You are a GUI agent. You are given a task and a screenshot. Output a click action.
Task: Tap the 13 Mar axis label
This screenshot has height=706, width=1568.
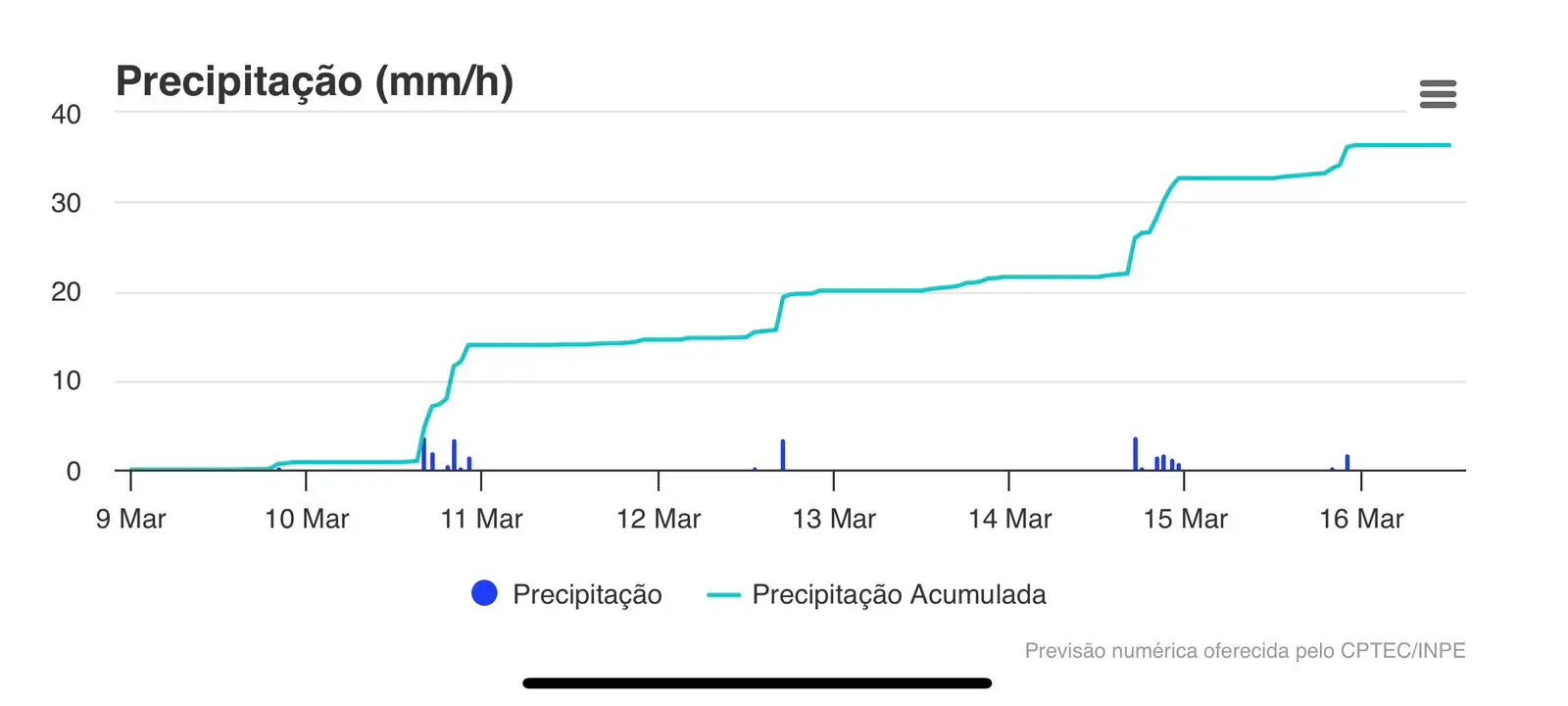834,519
